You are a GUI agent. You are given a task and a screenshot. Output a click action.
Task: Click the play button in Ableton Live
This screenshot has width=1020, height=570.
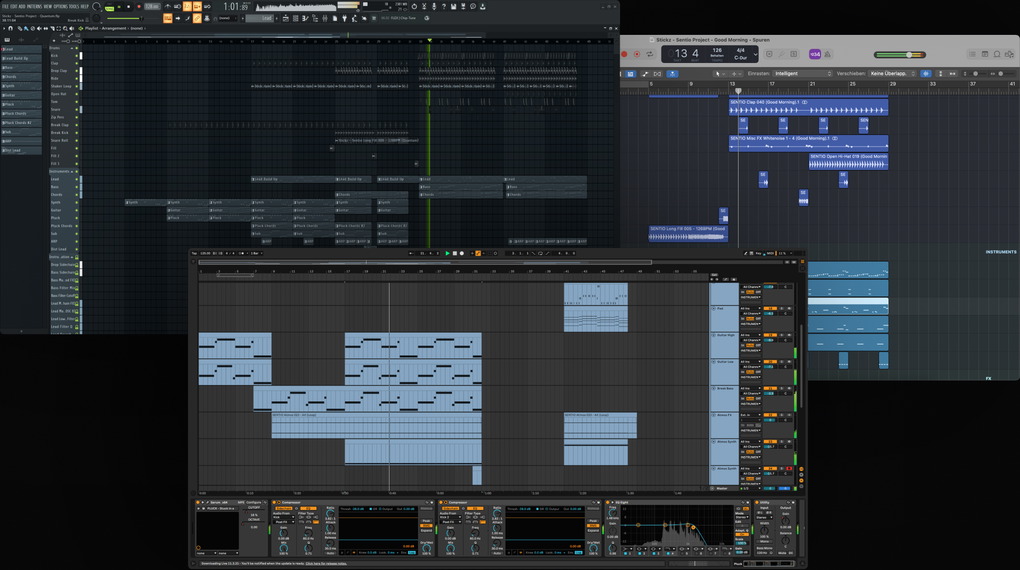pyautogui.click(x=448, y=253)
